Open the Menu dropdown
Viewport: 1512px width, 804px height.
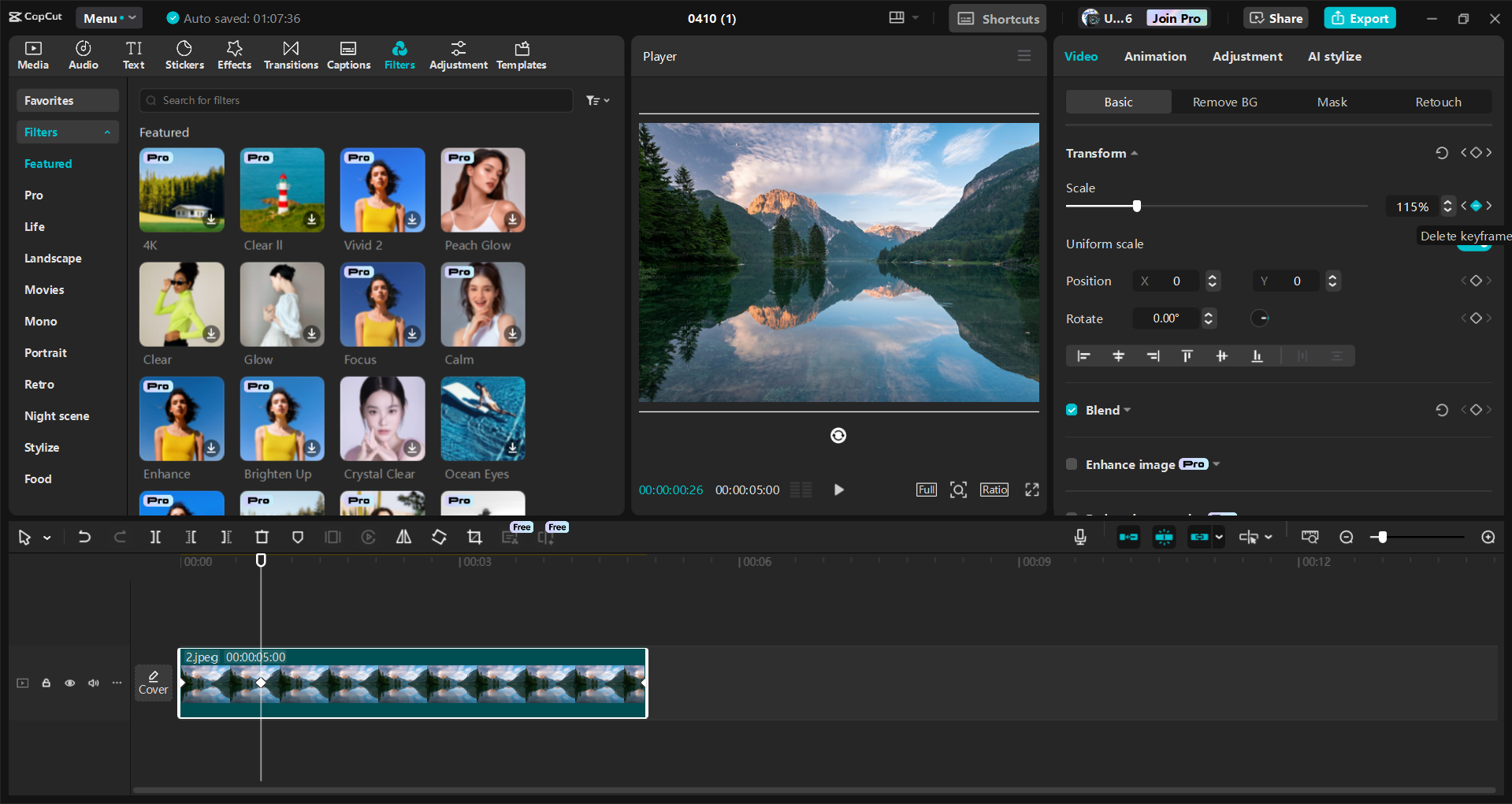point(109,17)
